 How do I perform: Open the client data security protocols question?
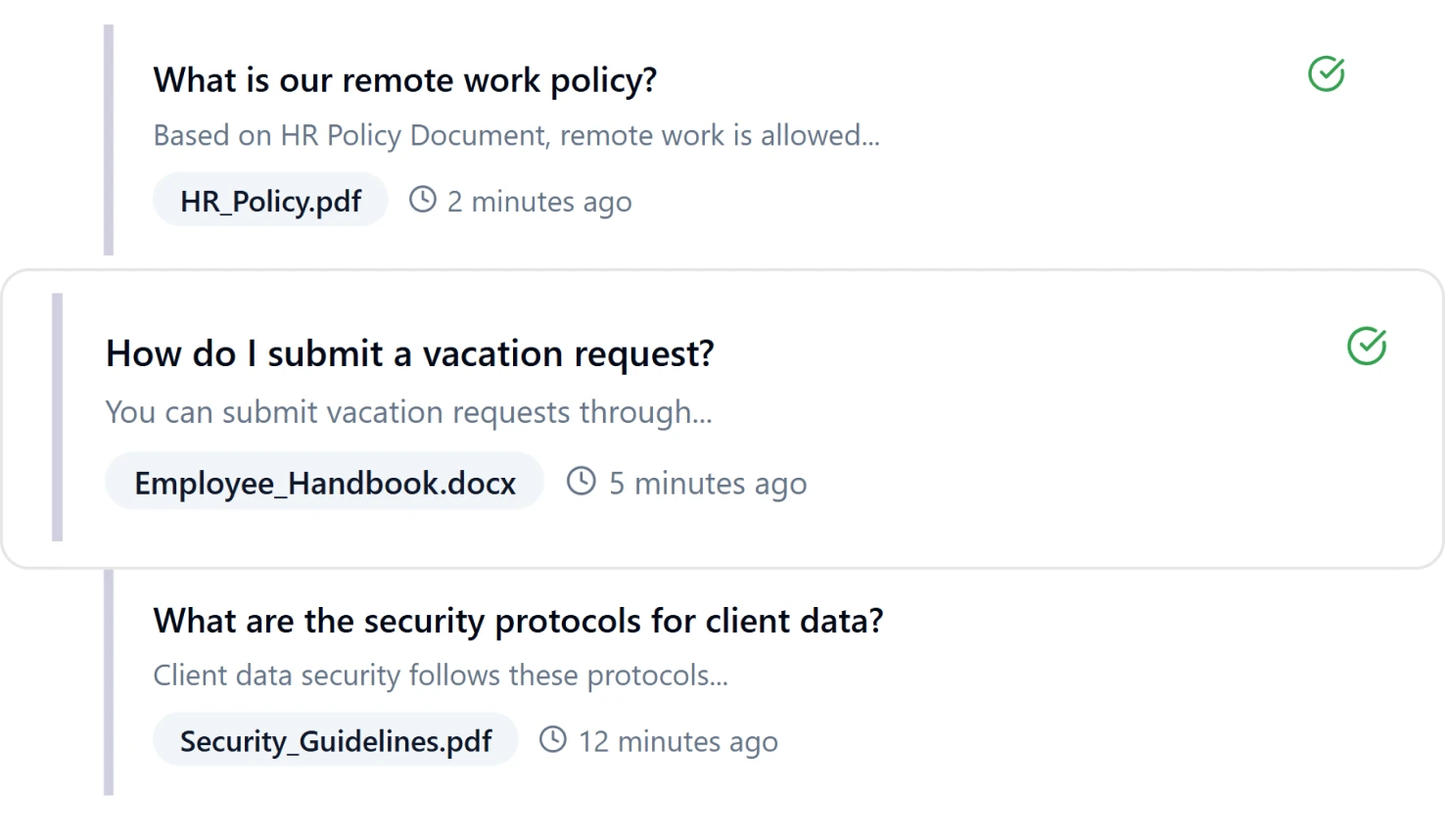pyautogui.click(x=518, y=621)
